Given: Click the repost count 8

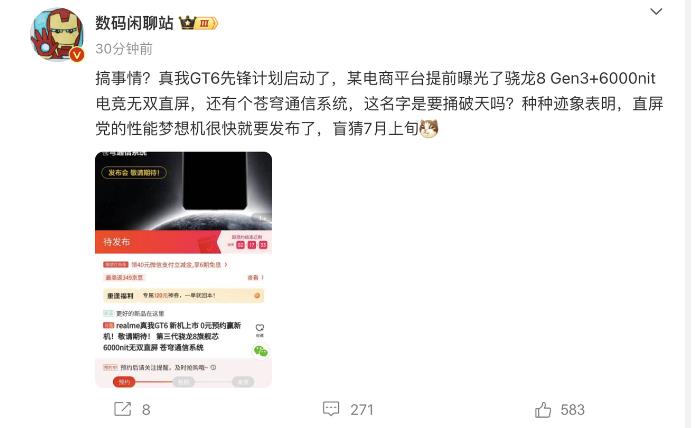Looking at the screenshot, I should tap(146, 409).
